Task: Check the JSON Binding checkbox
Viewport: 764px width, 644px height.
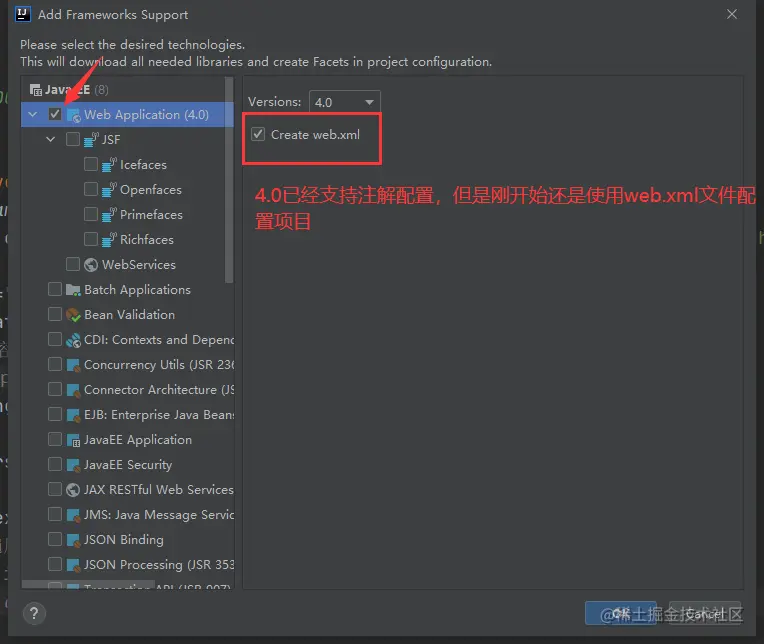Action: [55, 539]
